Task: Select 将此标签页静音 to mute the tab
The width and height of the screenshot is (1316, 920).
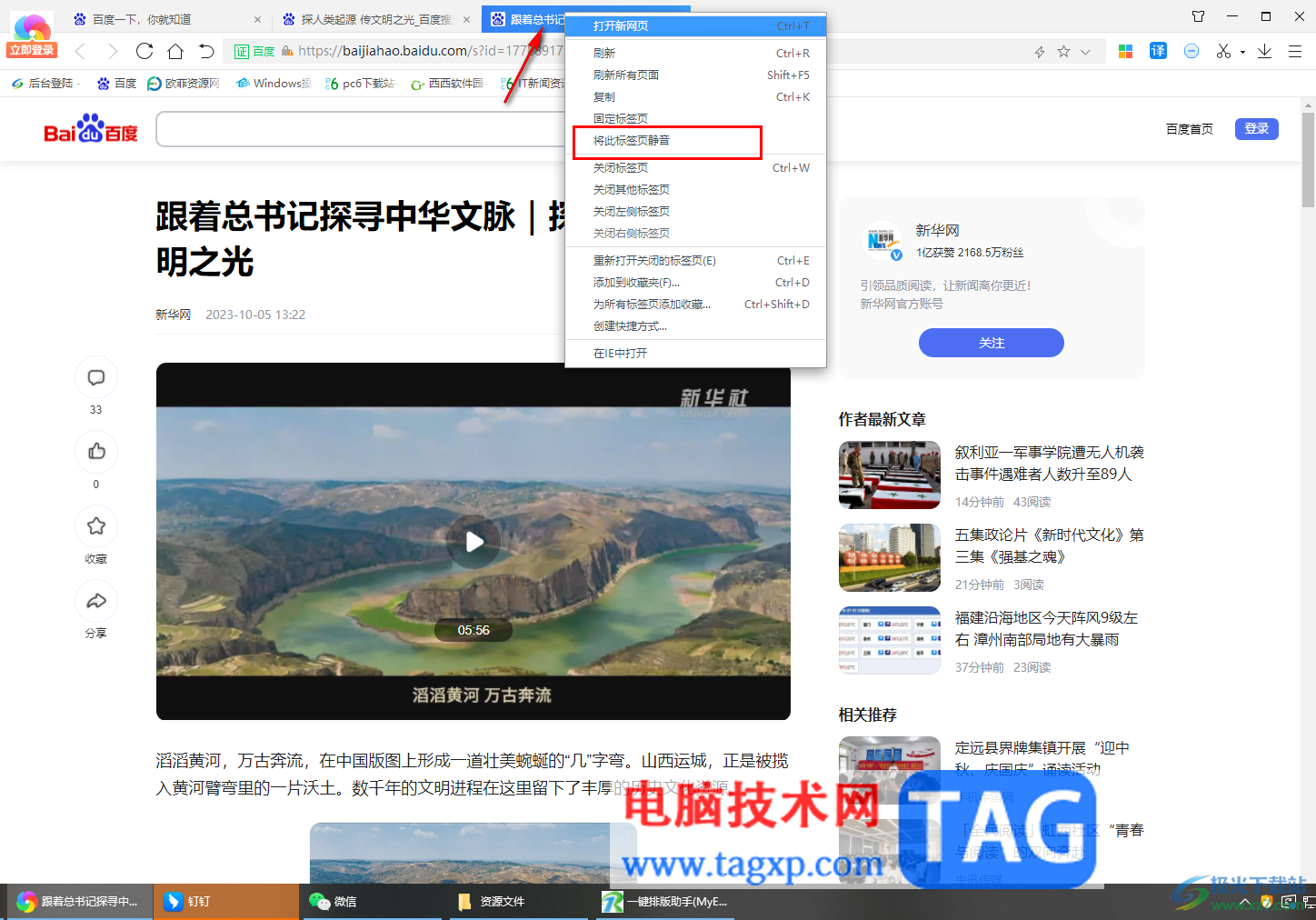Action: (695, 141)
